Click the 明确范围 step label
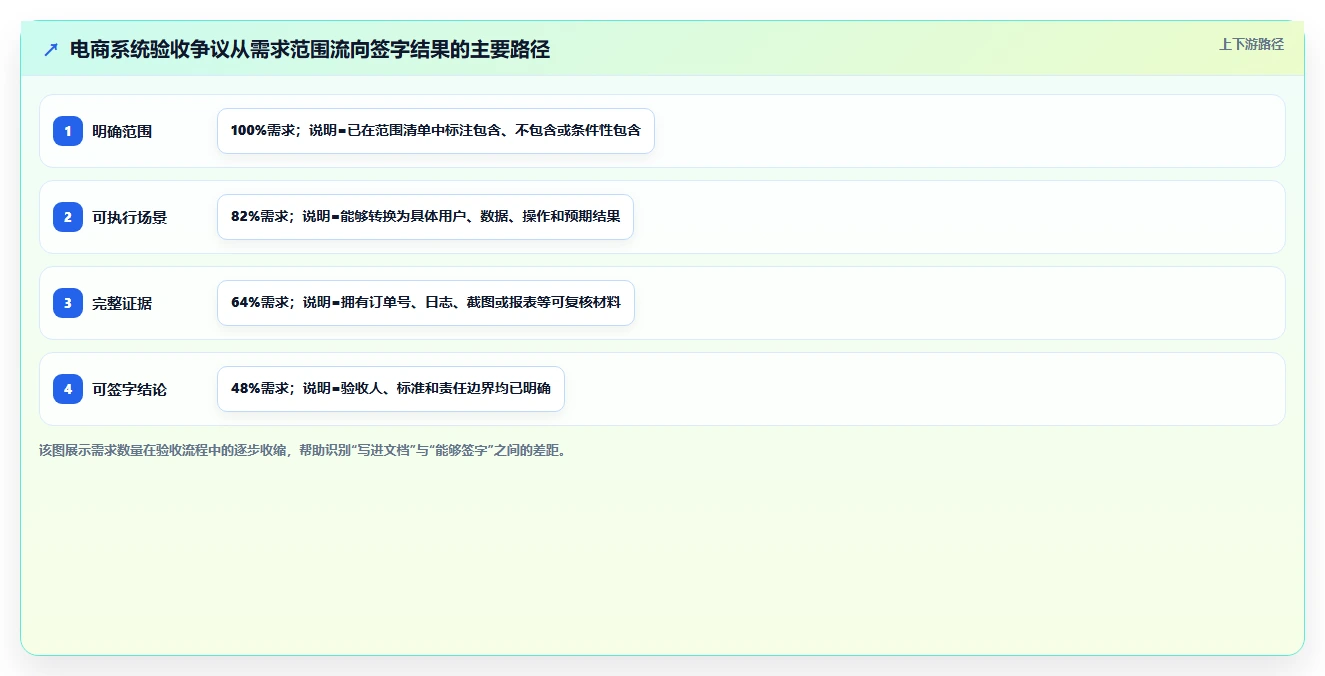The width and height of the screenshot is (1325, 676). click(122, 131)
